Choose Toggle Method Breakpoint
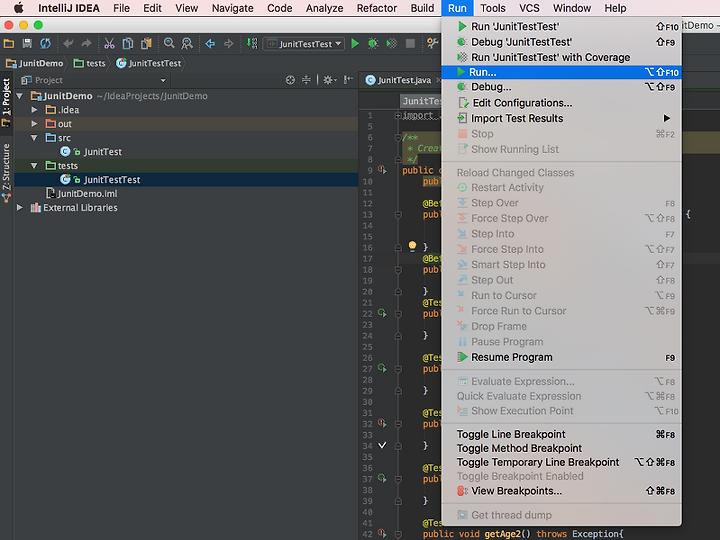The image size is (720, 540). [x=561, y=448]
